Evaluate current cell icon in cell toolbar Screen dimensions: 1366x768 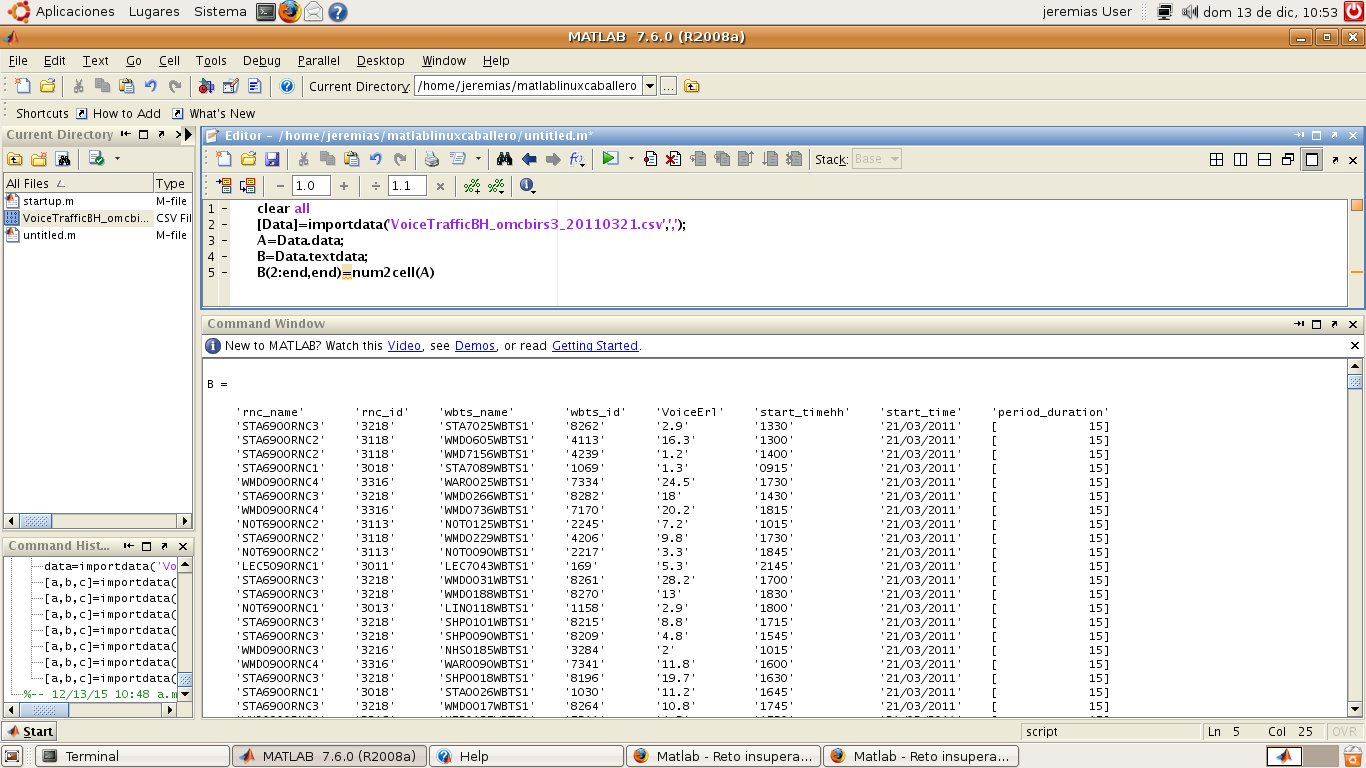tap(224, 186)
